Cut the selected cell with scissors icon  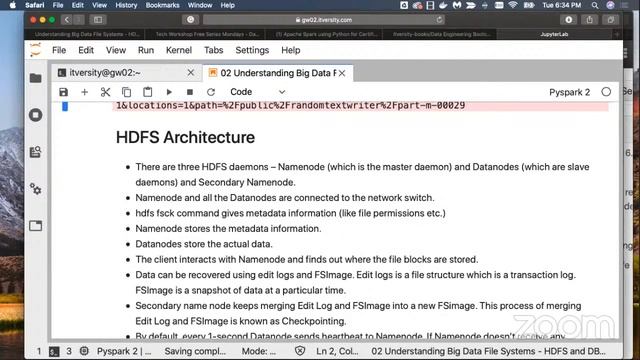(x=105, y=92)
